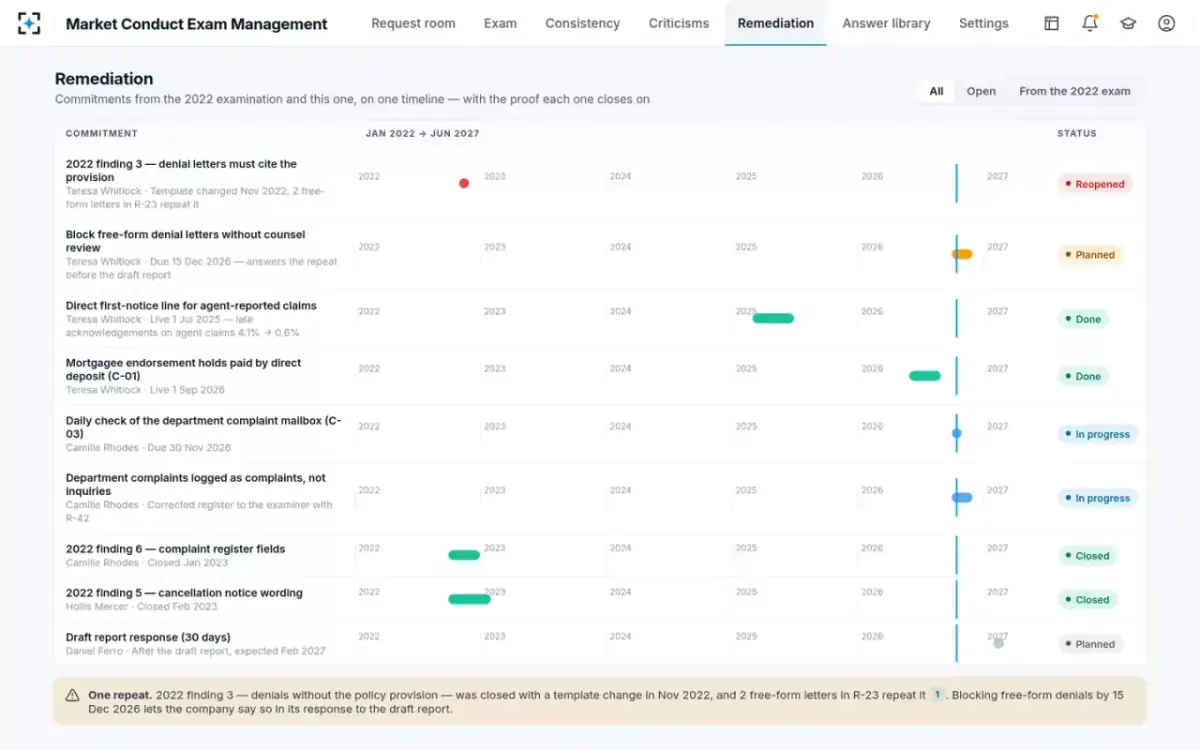Click the green bar for 2022 finding 5
The image size is (1200, 750).
click(x=469, y=599)
